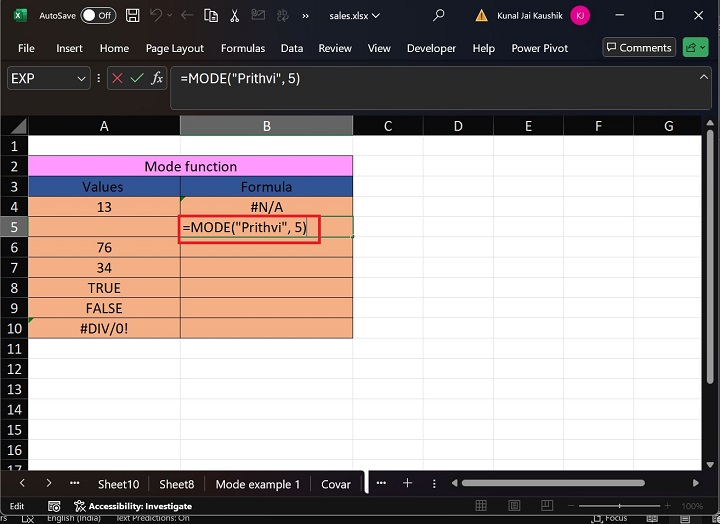Screen dimensions: 720x524
Task: Click the Excel app logo icon
Action: point(19,15)
